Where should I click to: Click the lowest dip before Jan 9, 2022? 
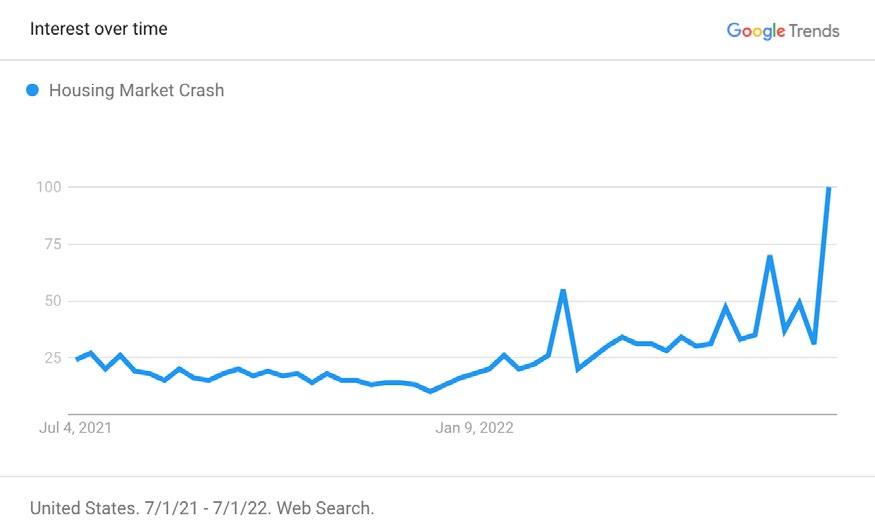[x=430, y=391]
